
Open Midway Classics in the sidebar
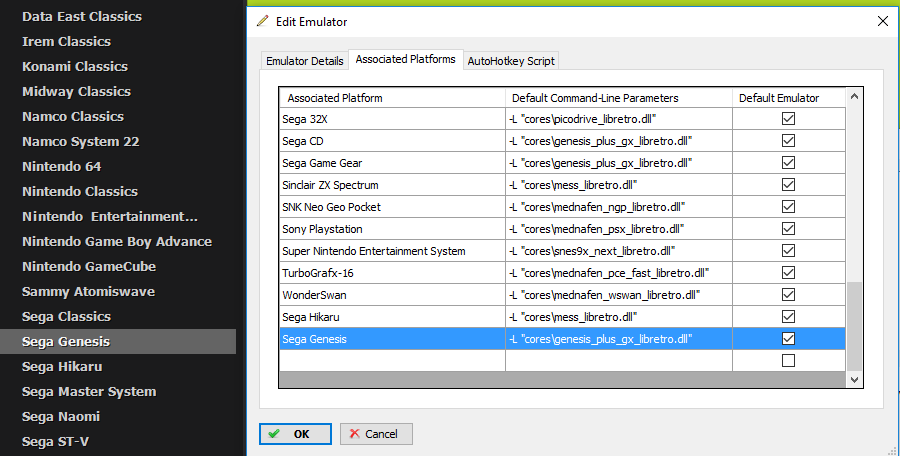coord(76,91)
